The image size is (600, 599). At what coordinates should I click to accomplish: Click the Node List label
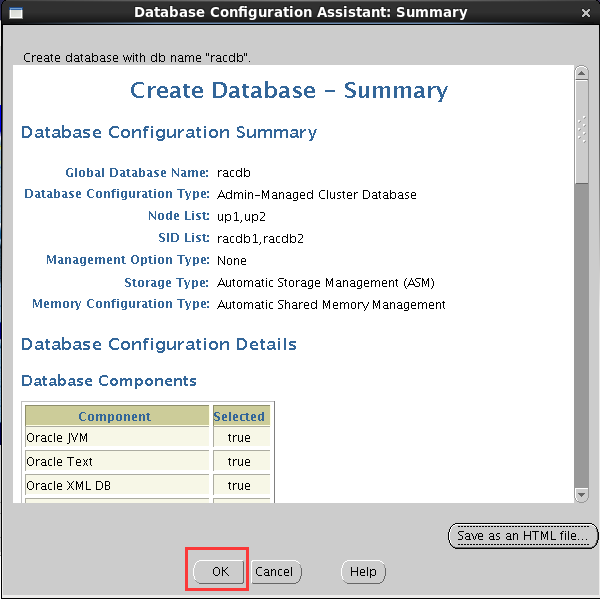179,216
